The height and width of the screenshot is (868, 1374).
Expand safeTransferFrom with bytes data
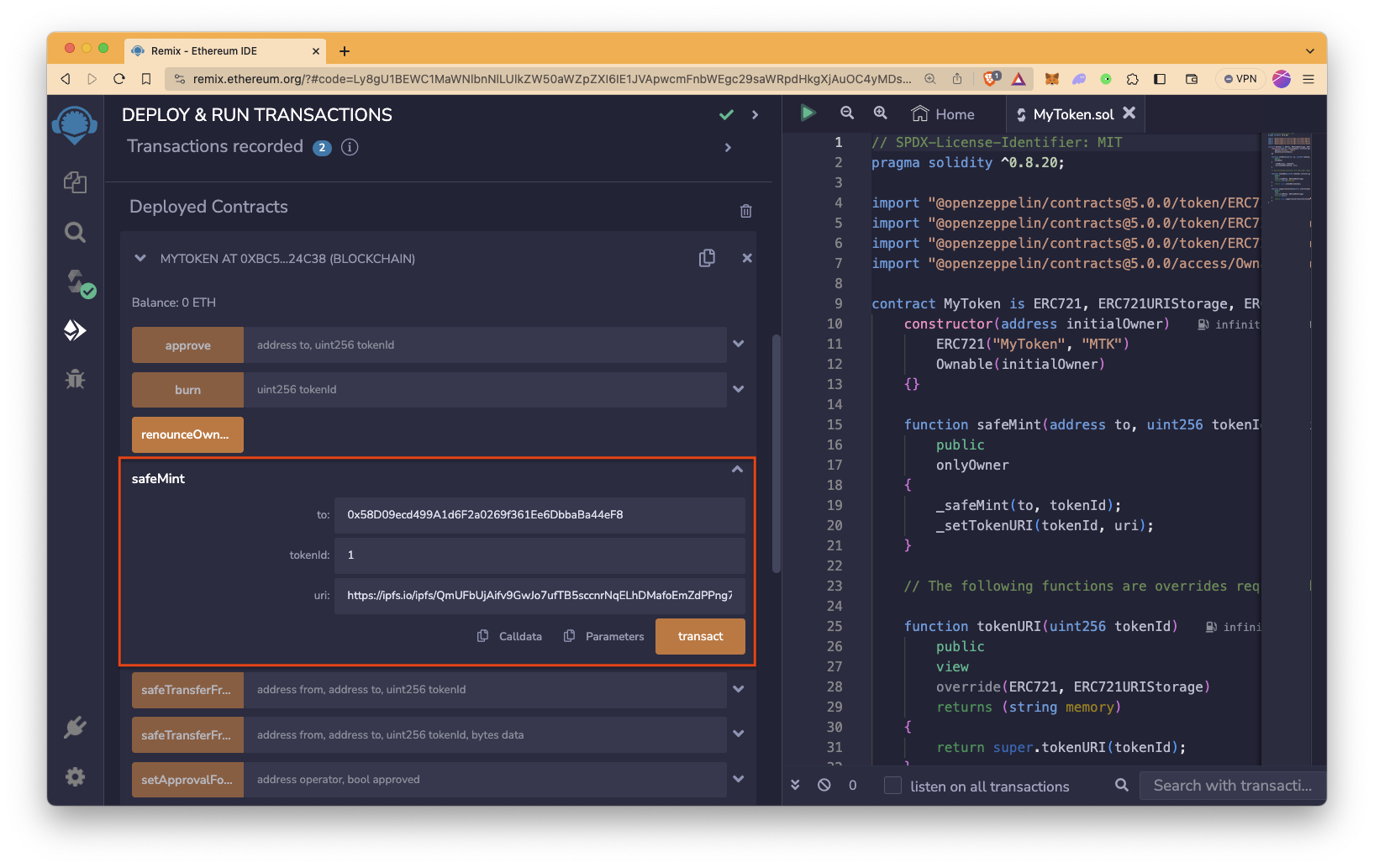point(739,734)
